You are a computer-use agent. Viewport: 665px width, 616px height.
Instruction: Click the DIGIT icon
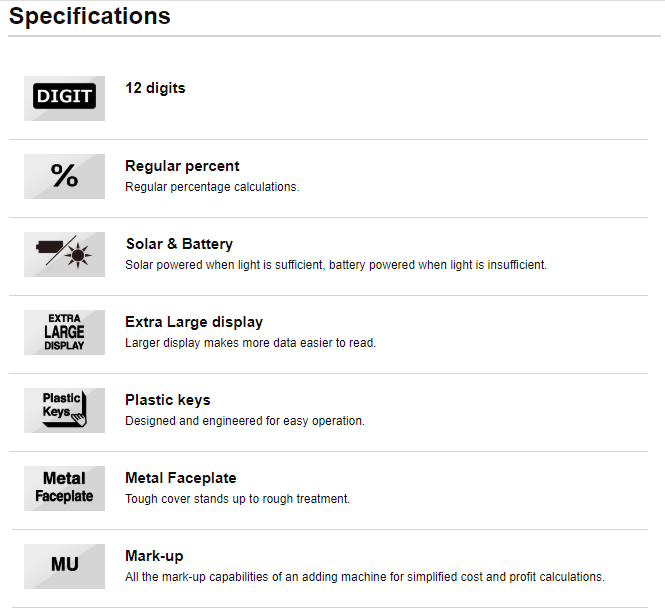tap(64, 98)
